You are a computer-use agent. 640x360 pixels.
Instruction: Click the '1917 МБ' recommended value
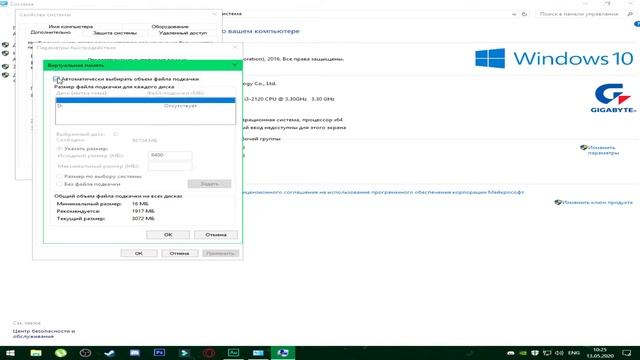point(143,211)
